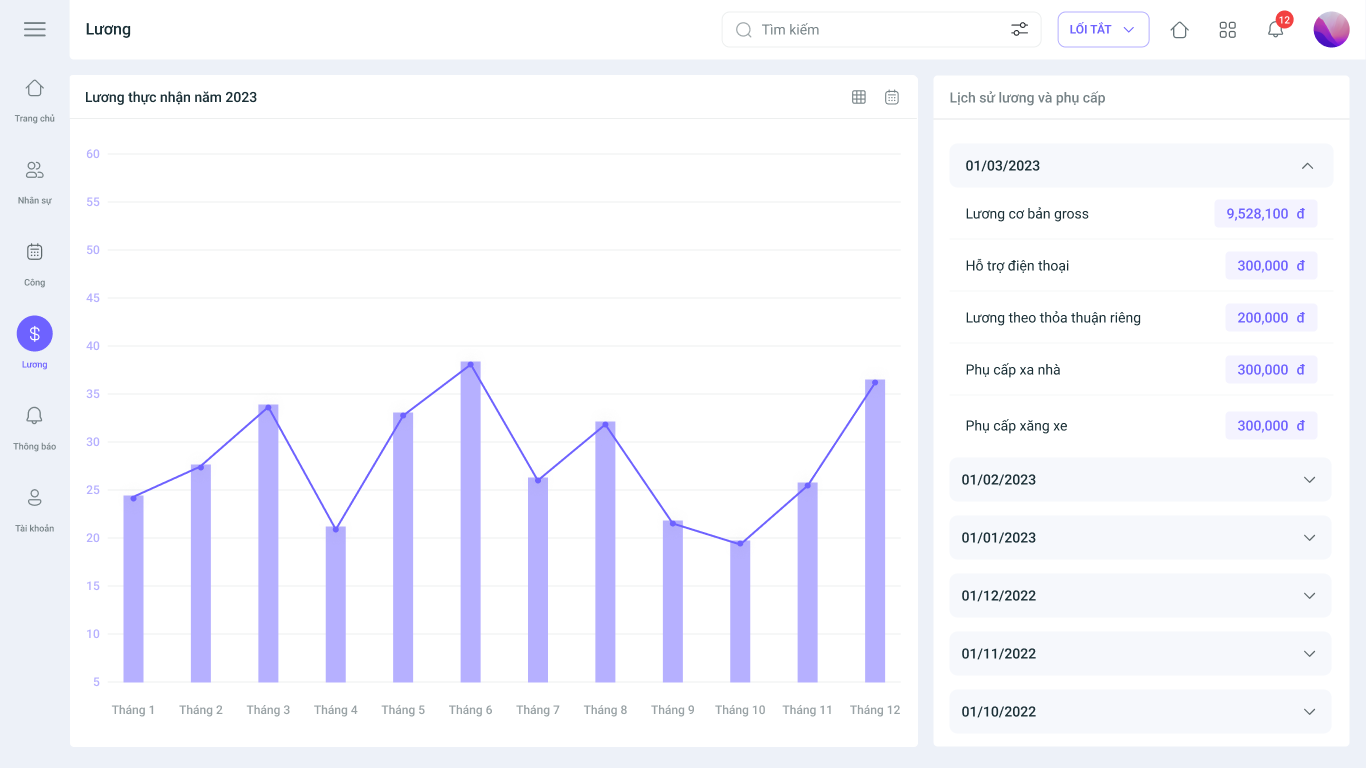Click the Tháng 3 bar in chart
1366x768 pixels.
(x=268, y=544)
